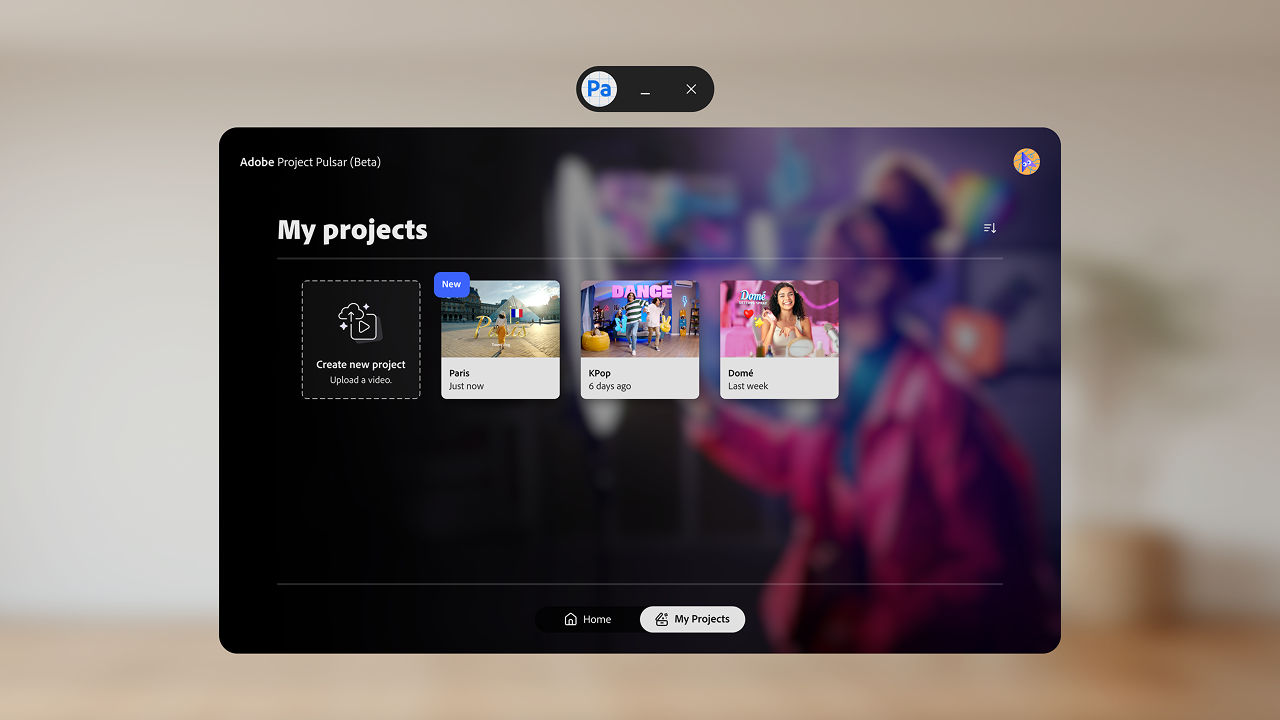Open the Paris project thumbnail
Image resolution: width=1280 pixels, height=720 pixels.
500,319
